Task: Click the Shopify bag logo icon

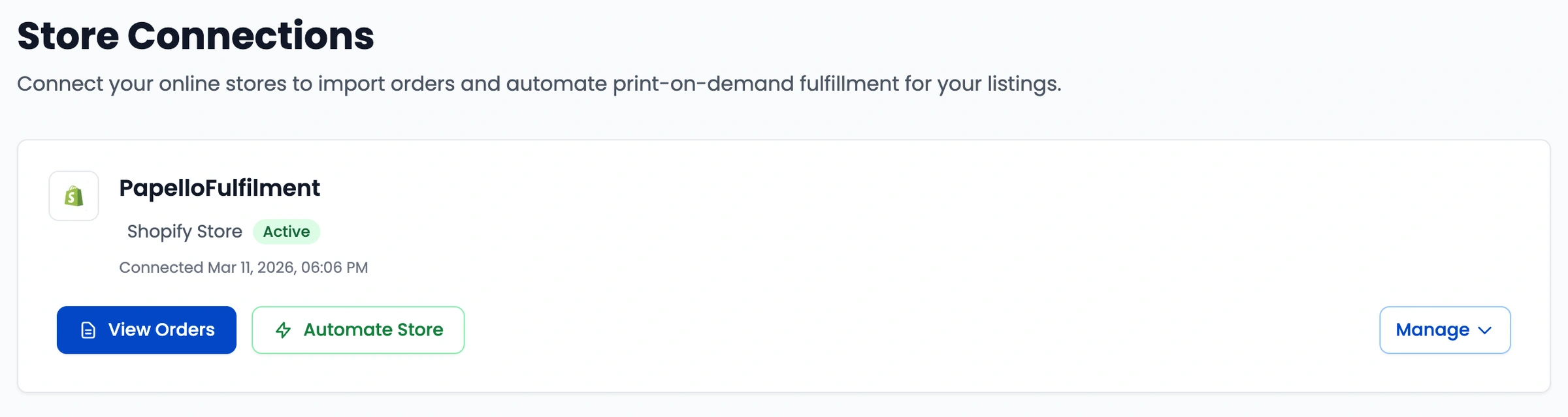Action: click(74, 196)
